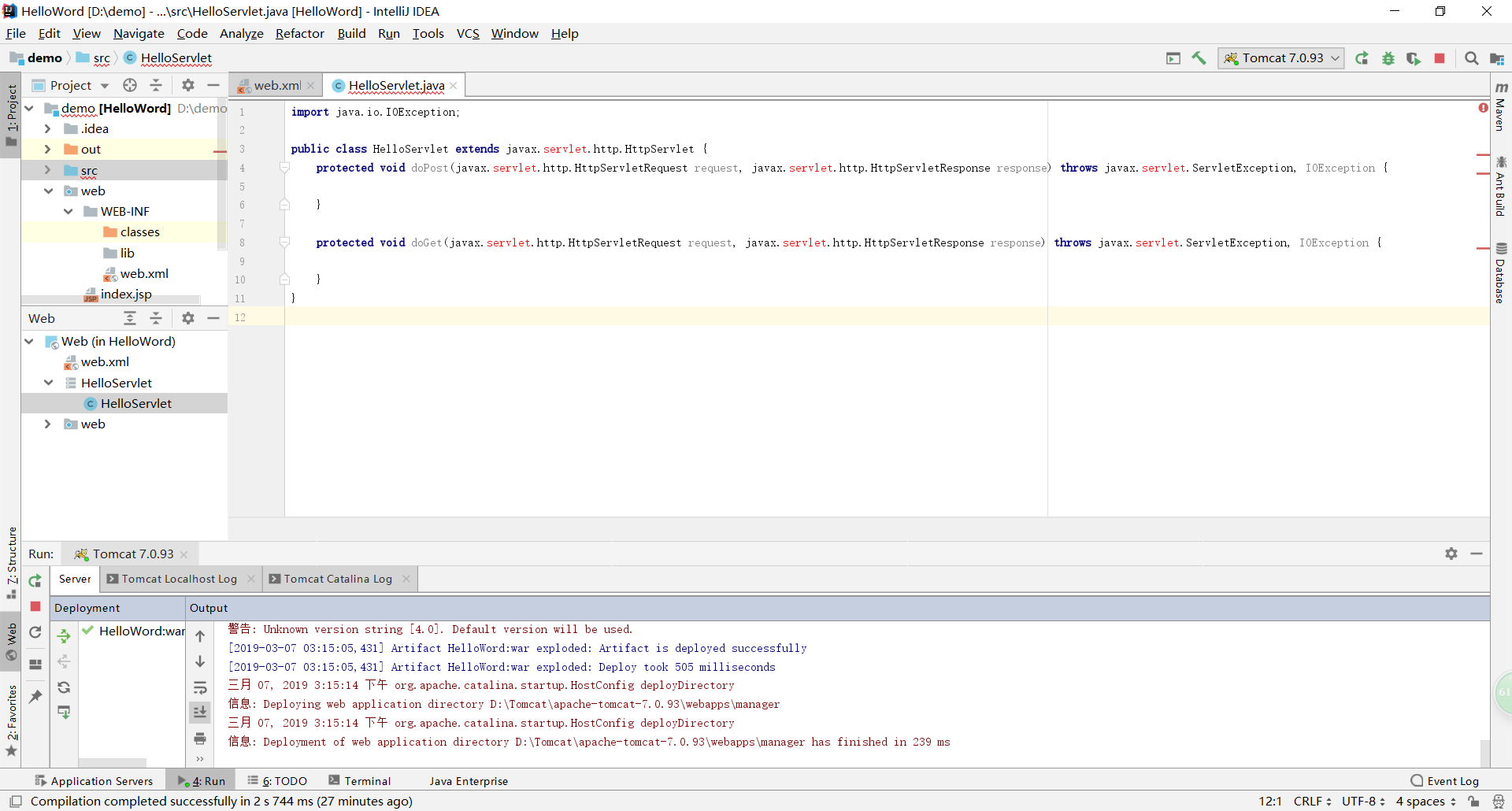Open the Refactor menu
The image size is (1512, 811).
[300, 33]
